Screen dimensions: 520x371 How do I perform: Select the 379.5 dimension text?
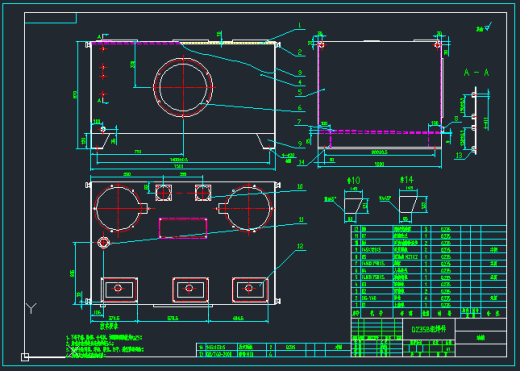coord(113,318)
